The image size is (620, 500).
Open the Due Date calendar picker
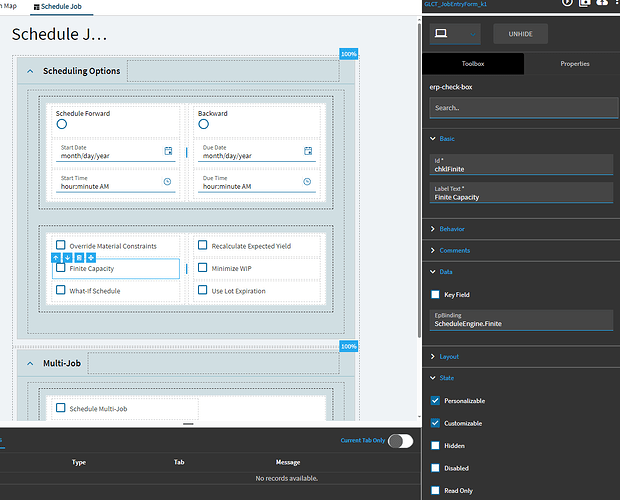tap(308, 151)
